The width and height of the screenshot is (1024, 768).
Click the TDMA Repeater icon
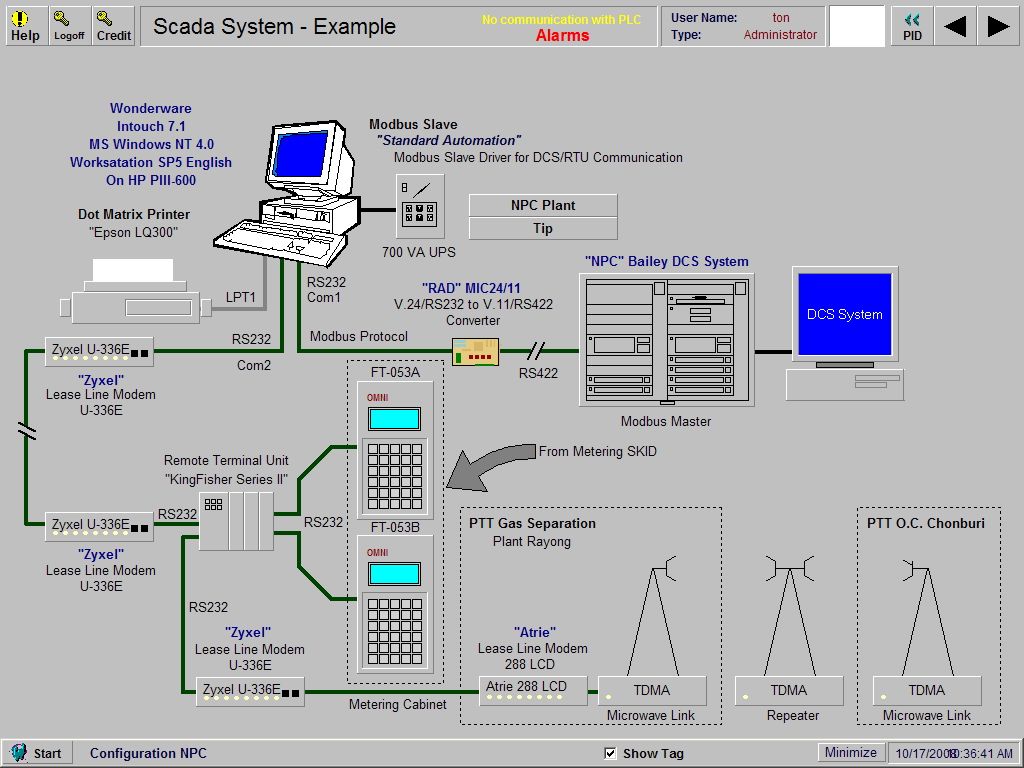coord(788,690)
